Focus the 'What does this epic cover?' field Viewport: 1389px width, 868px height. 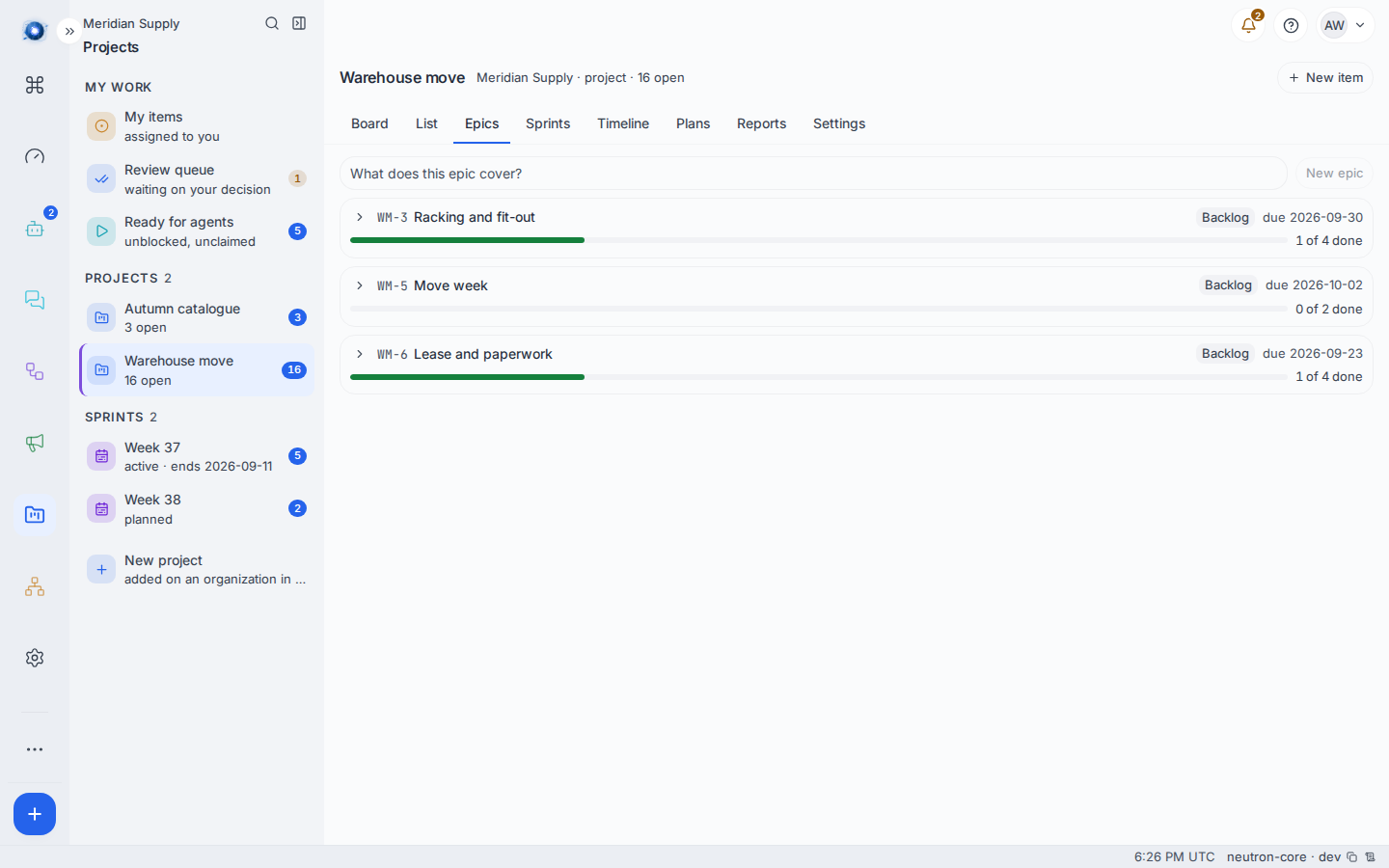813,174
